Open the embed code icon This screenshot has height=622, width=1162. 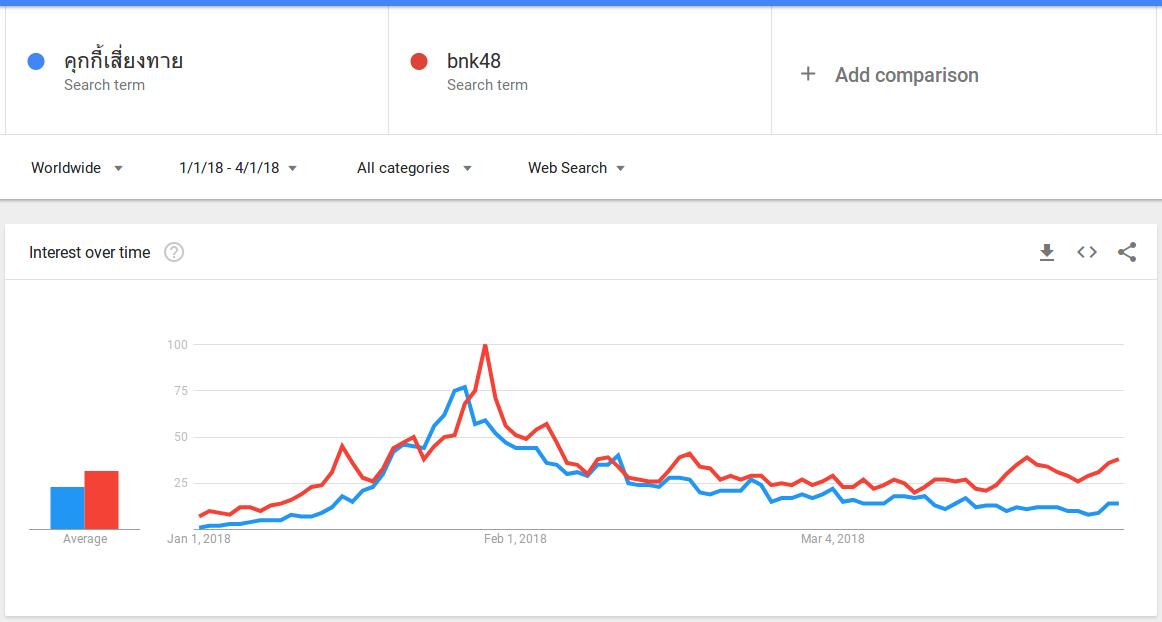coord(1086,252)
